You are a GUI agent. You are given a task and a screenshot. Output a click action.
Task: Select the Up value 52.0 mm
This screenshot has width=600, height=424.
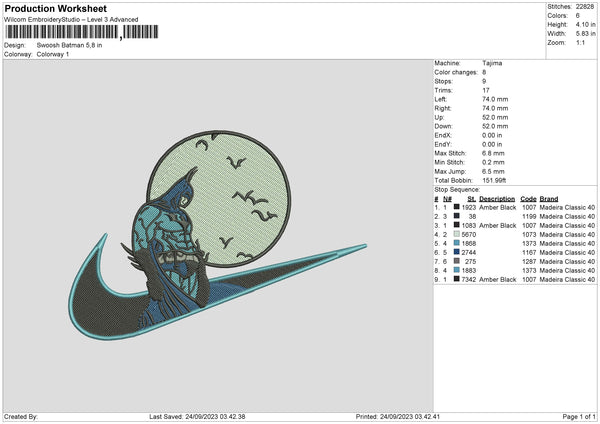pos(495,117)
